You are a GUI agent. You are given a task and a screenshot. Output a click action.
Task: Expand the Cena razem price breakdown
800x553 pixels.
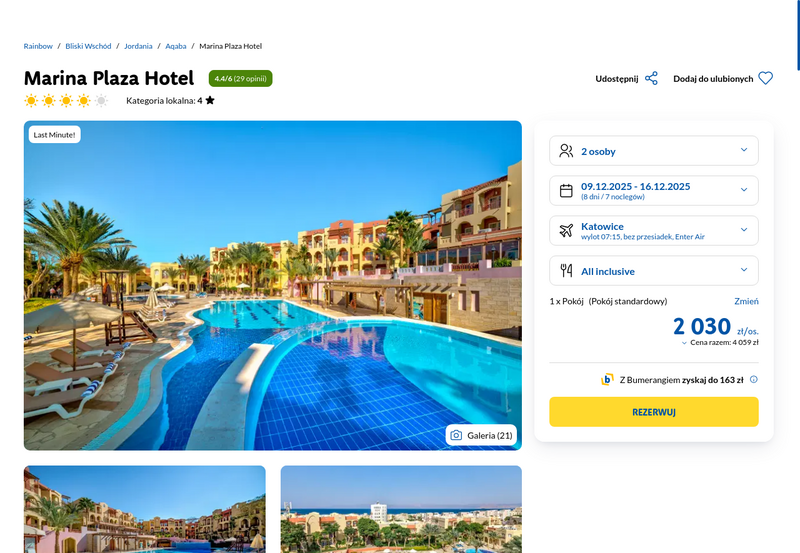(x=720, y=342)
